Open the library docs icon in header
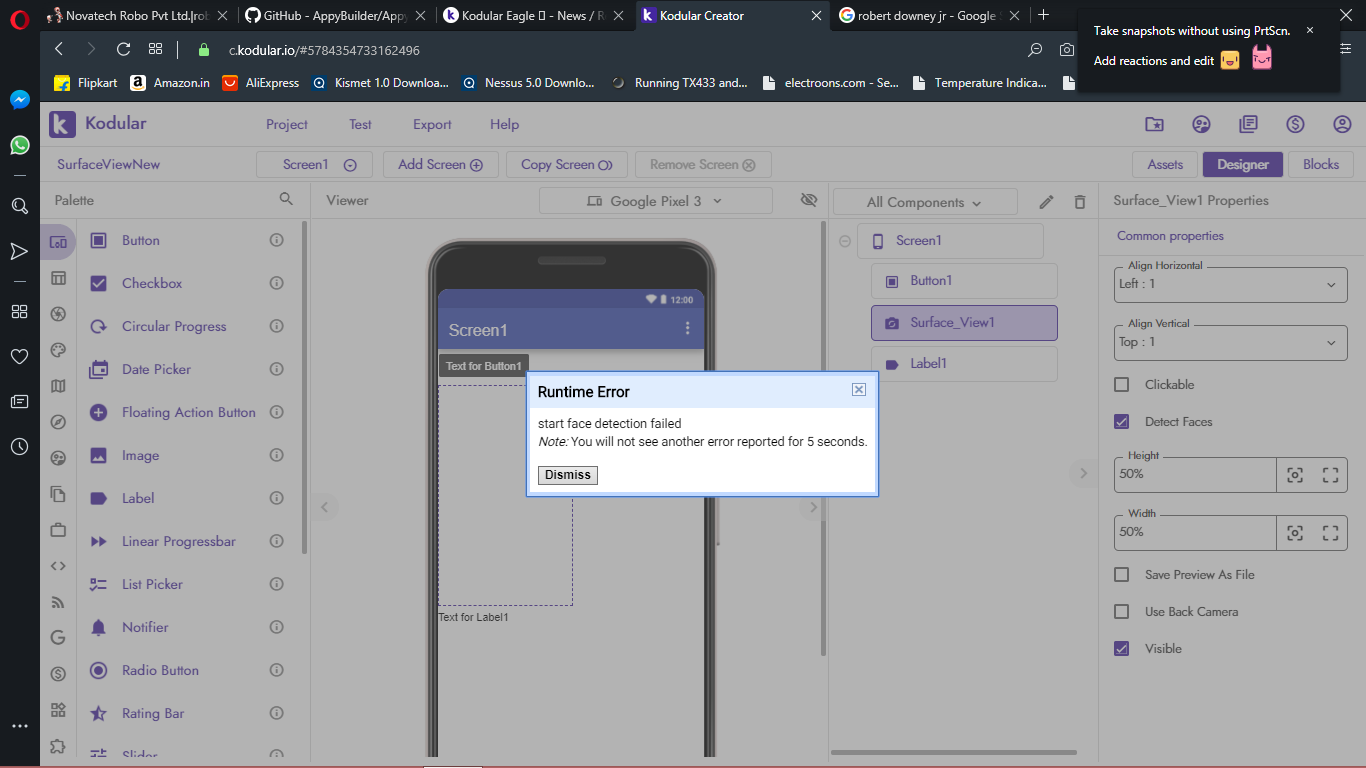 coord(1248,124)
